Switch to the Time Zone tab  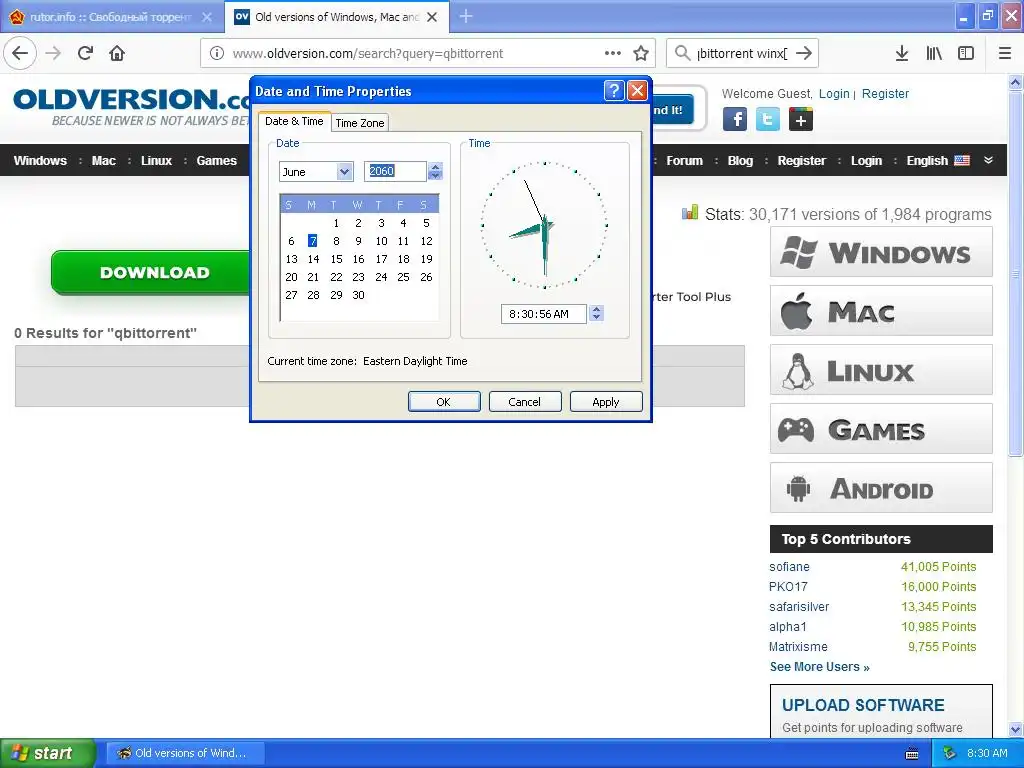click(360, 123)
